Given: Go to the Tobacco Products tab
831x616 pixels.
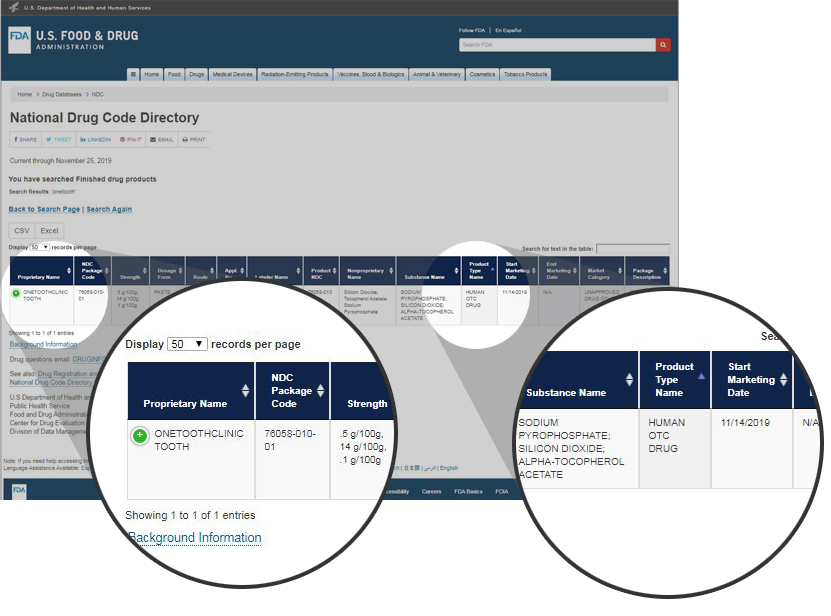Looking at the screenshot, I should (x=525, y=74).
